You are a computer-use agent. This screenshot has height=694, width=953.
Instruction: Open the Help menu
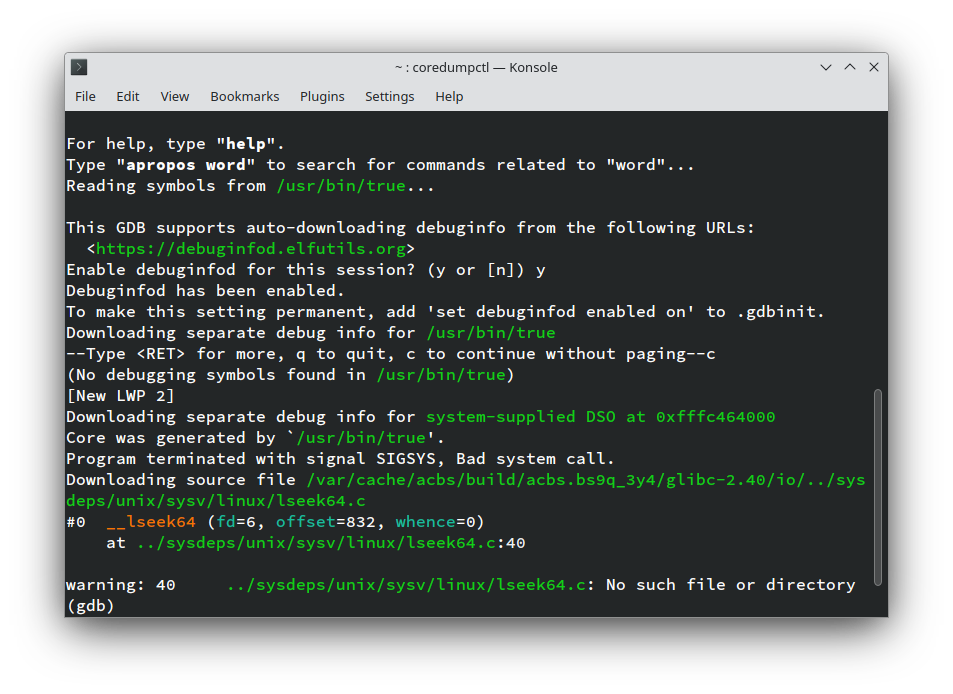pos(449,96)
